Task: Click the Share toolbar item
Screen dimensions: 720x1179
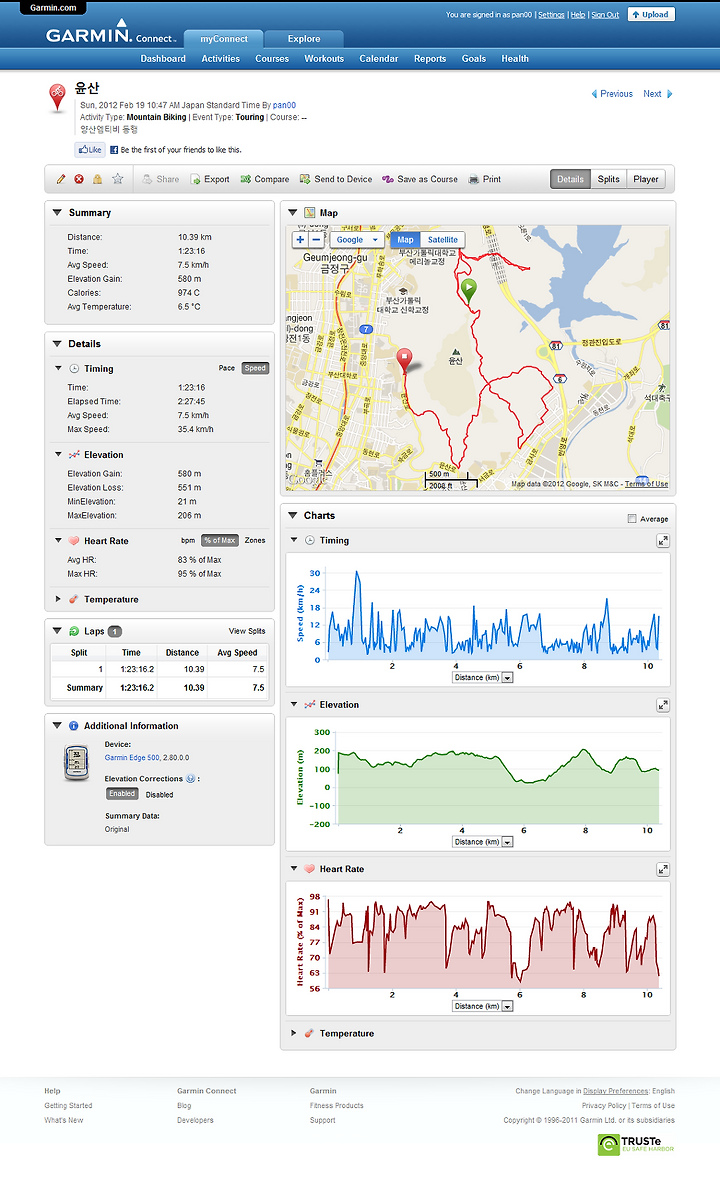Action: 161,179
